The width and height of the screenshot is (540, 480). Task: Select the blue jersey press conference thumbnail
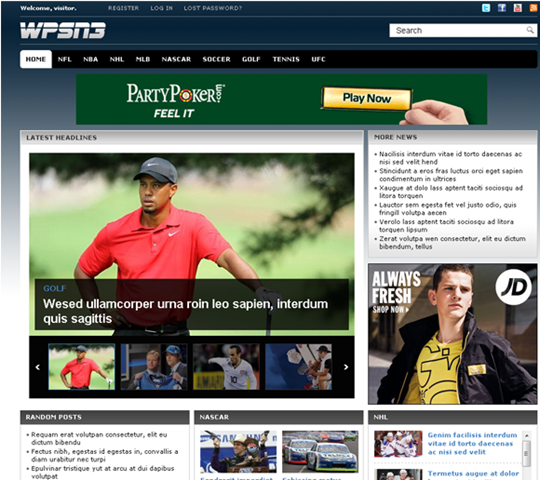click(x=154, y=367)
